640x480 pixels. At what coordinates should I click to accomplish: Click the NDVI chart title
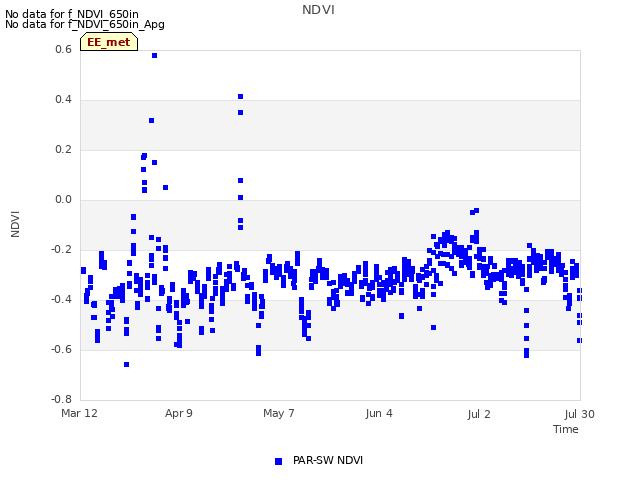coord(318,10)
